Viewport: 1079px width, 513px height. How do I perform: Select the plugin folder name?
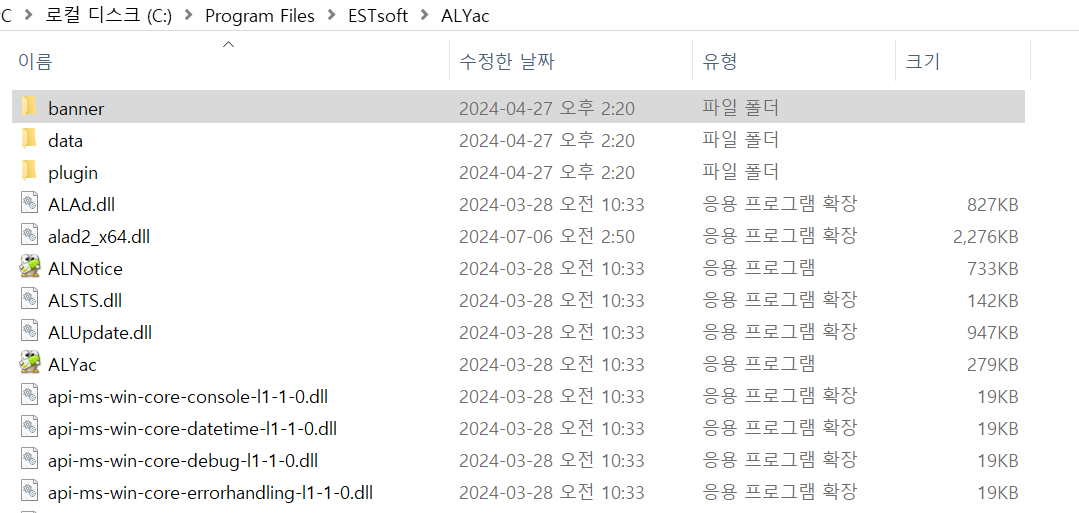click(x=73, y=172)
